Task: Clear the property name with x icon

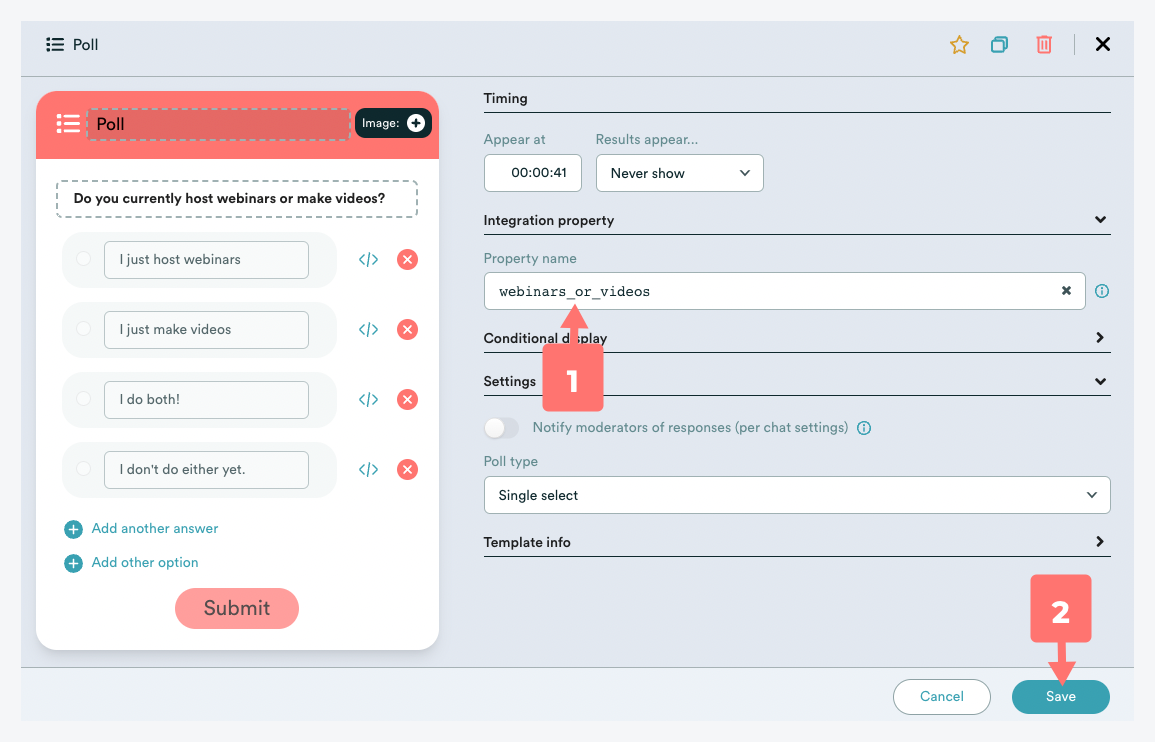Action: [x=1066, y=291]
